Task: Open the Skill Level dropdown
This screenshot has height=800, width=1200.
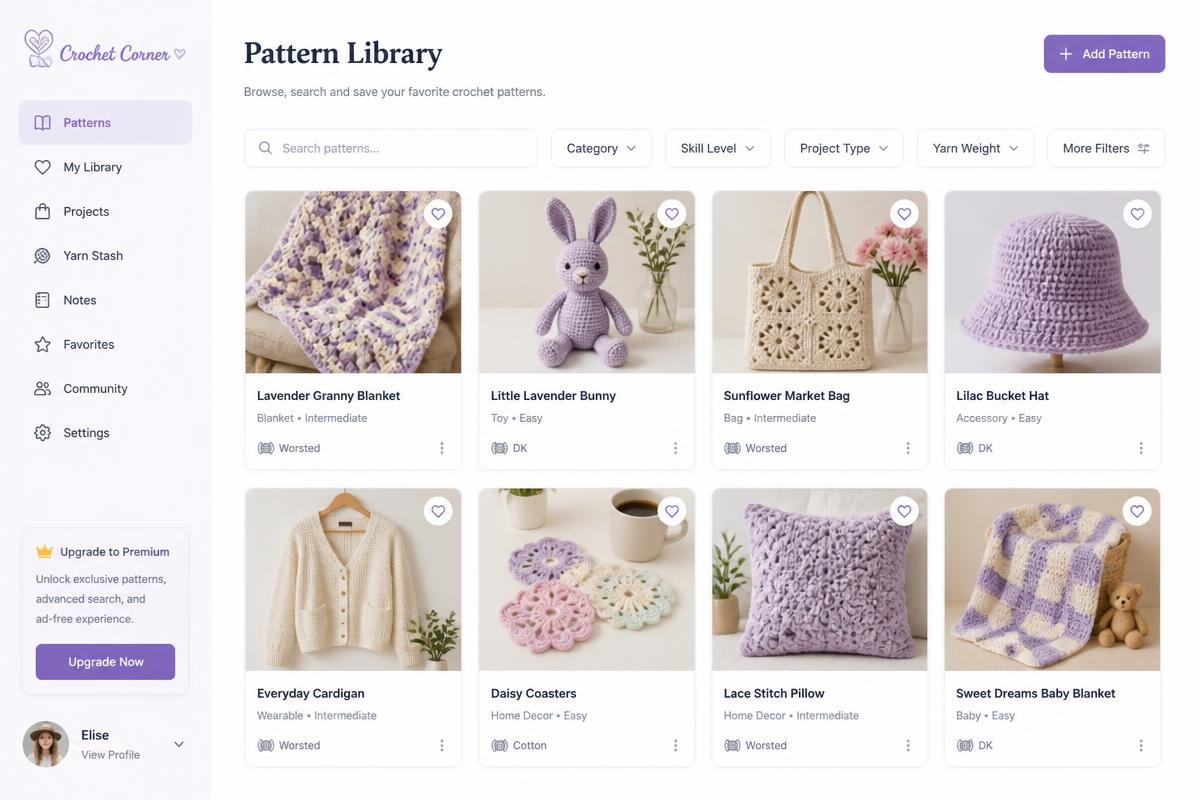Action: tap(718, 148)
